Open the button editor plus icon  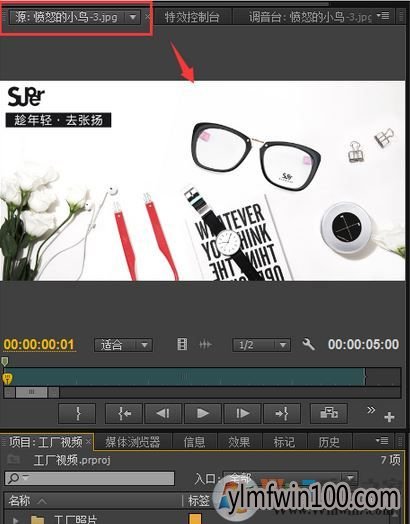(389, 417)
